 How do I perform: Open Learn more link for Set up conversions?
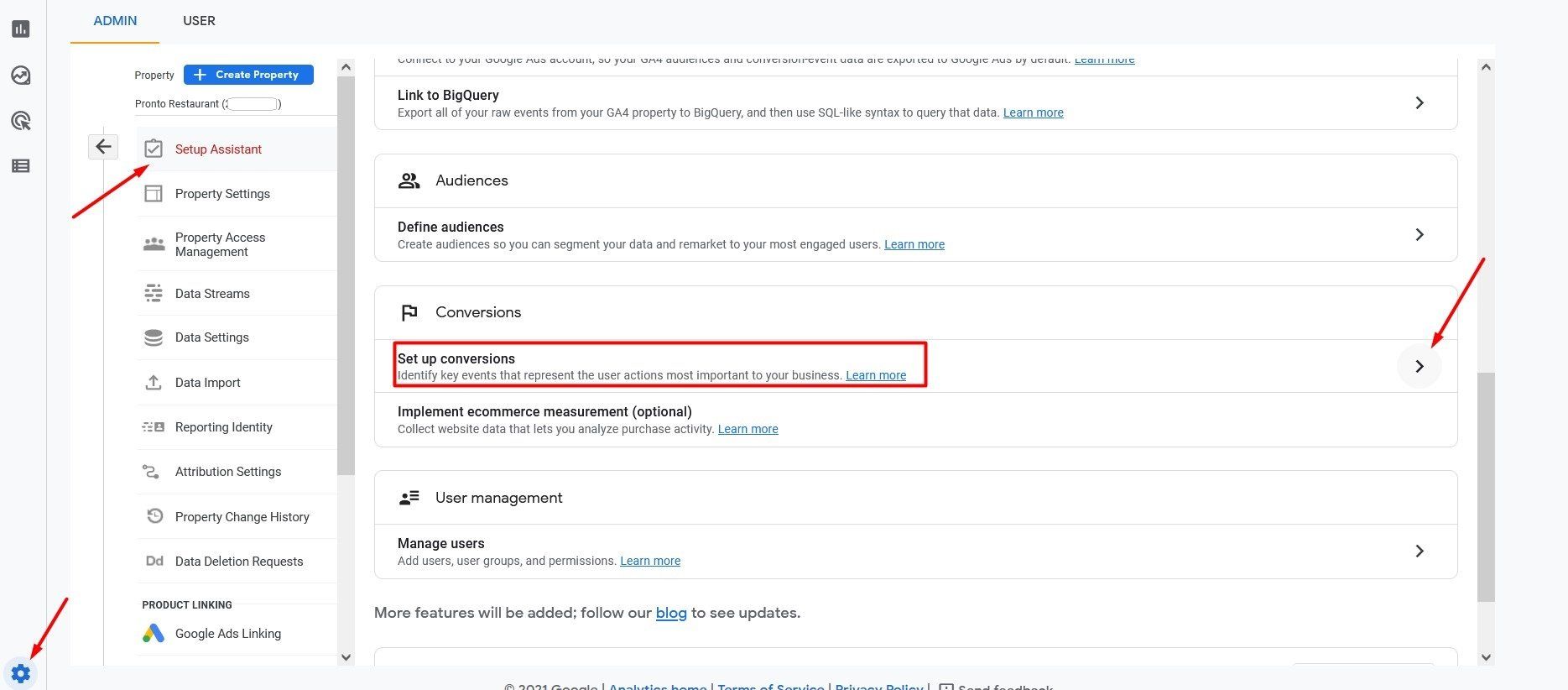pos(876,375)
